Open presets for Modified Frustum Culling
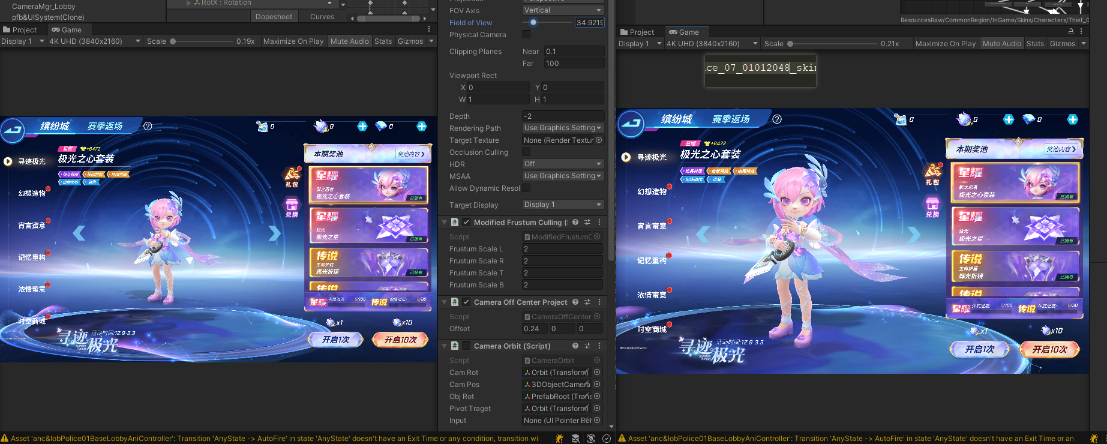1107x444 pixels. coord(587,222)
